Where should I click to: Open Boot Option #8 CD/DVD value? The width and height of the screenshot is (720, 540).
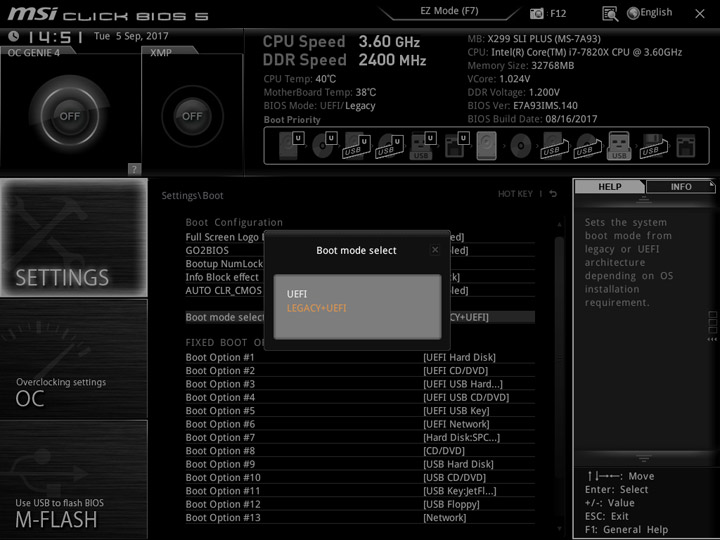click(444, 450)
